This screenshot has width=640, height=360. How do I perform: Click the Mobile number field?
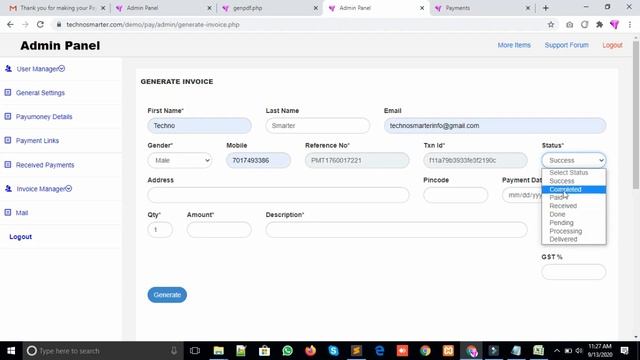click(x=258, y=160)
